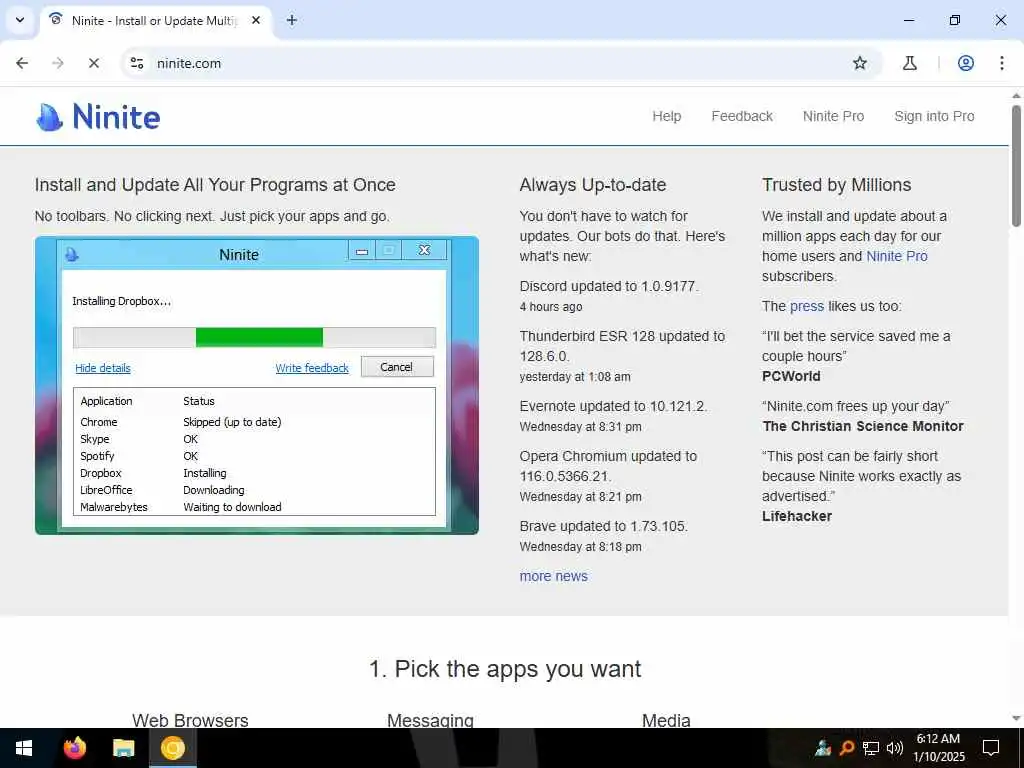Click the Lifehacker attribution text
Image resolution: width=1024 pixels, height=768 pixels.
tap(797, 517)
